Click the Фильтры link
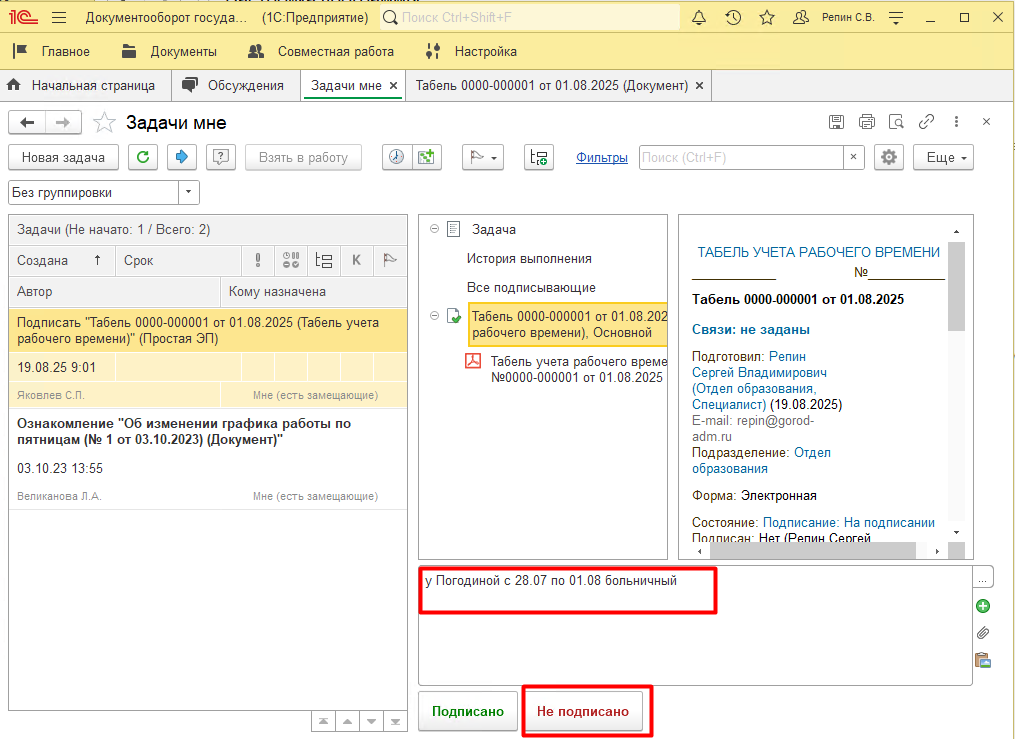This screenshot has height=739, width=1015. click(602, 157)
